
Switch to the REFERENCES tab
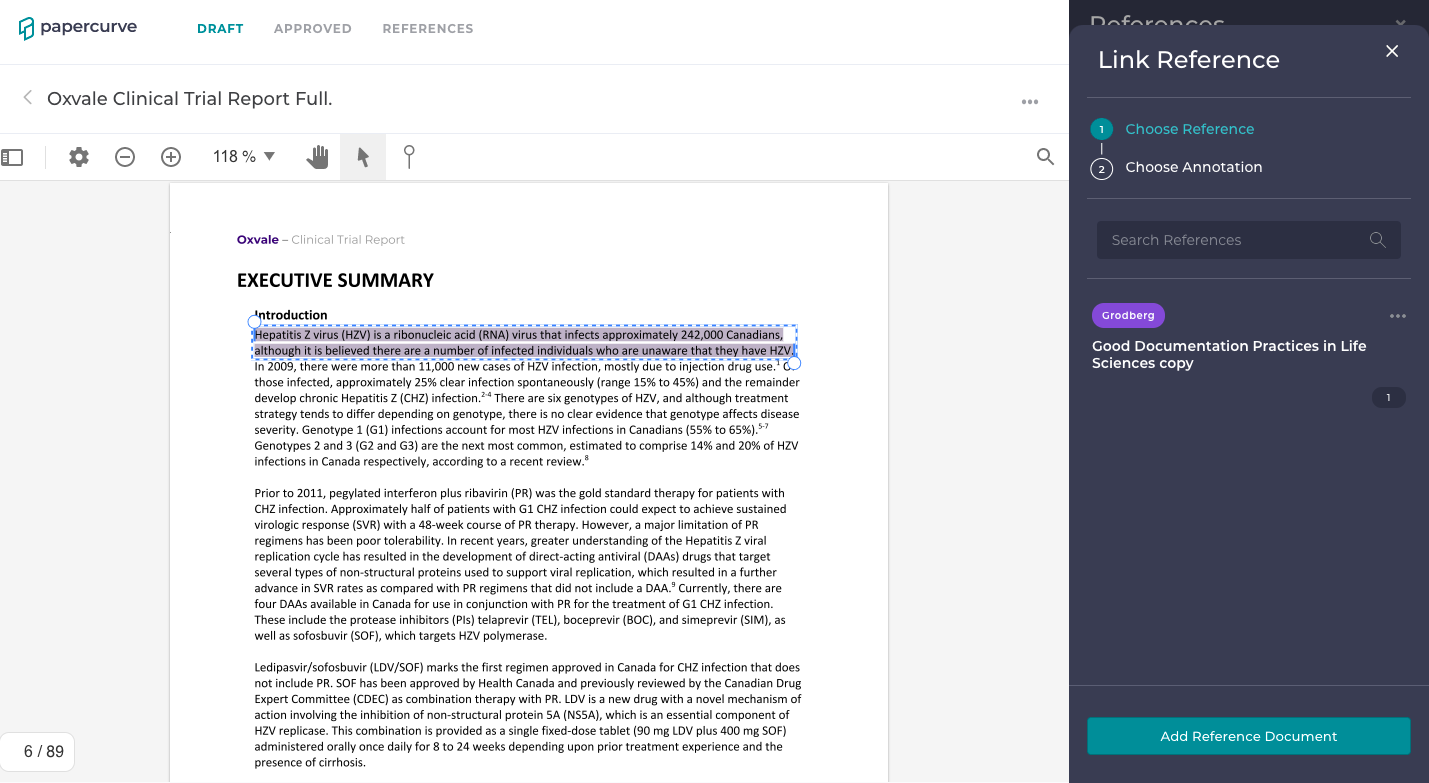pyautogui.click(x=428, y=29)
